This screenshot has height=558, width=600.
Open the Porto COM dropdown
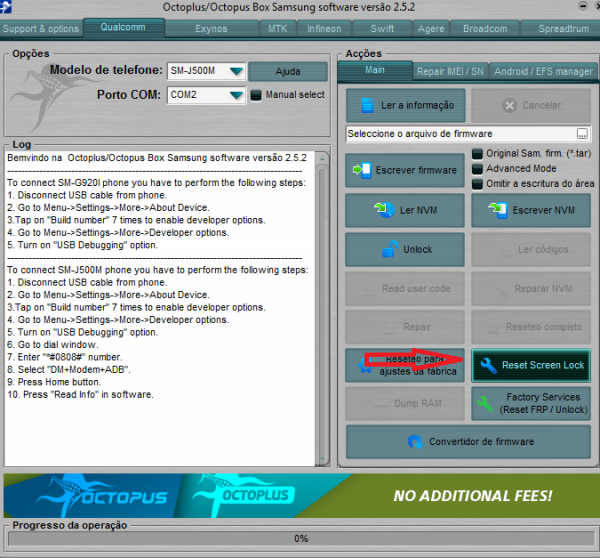pyautogui.click(x=236, y=95)
